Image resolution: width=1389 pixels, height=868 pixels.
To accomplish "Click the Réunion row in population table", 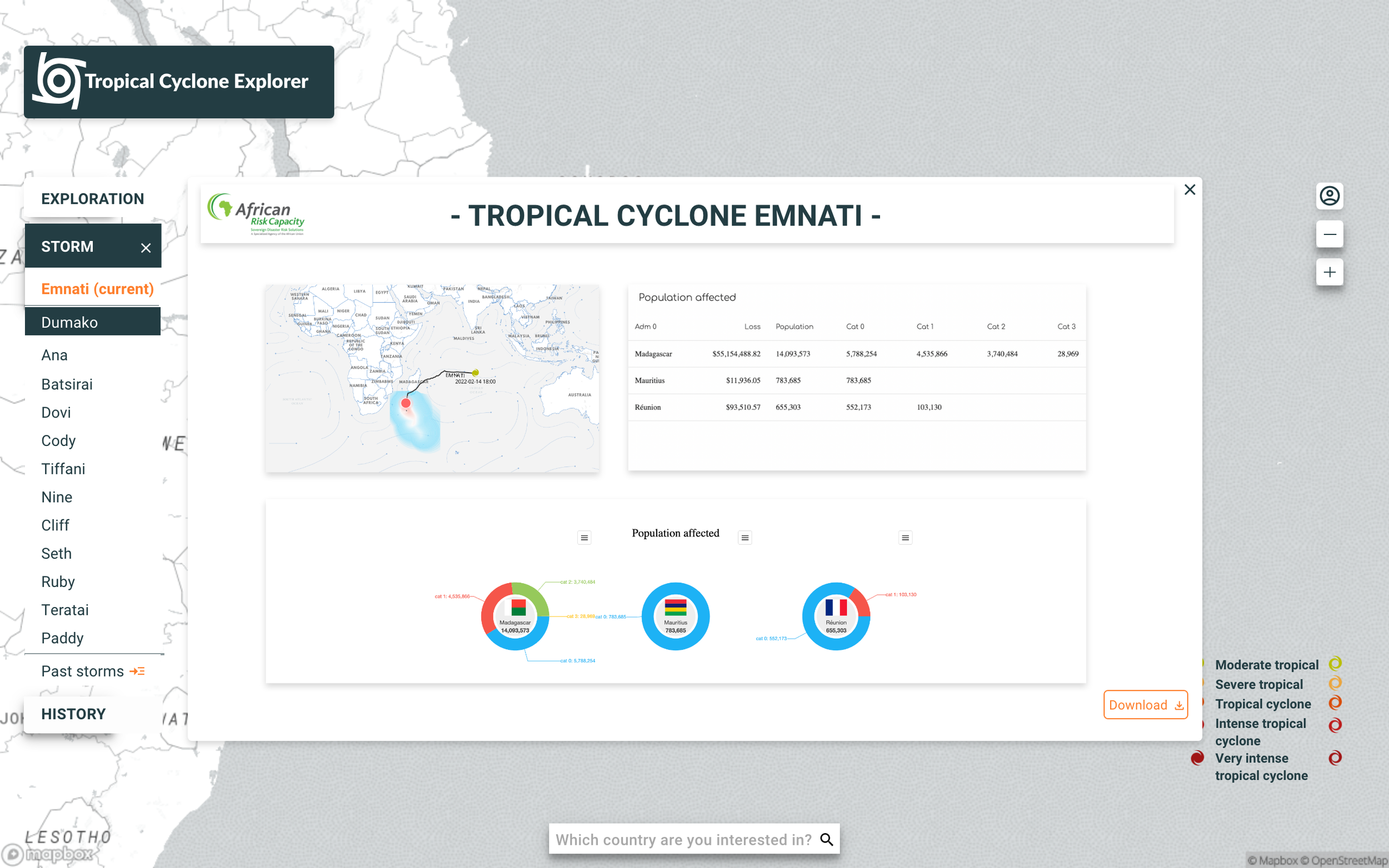I will [856, 407].
